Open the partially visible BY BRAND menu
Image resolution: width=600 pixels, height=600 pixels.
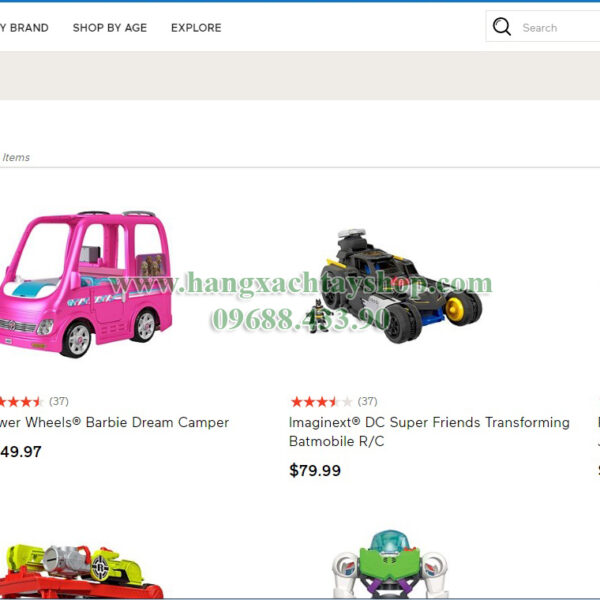point(24,28)
